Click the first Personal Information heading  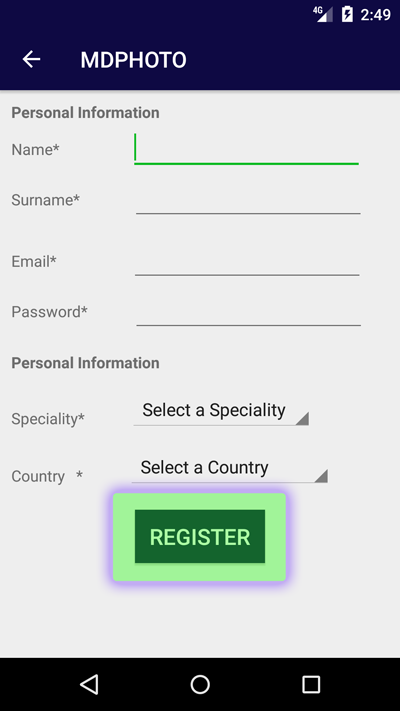85,112
